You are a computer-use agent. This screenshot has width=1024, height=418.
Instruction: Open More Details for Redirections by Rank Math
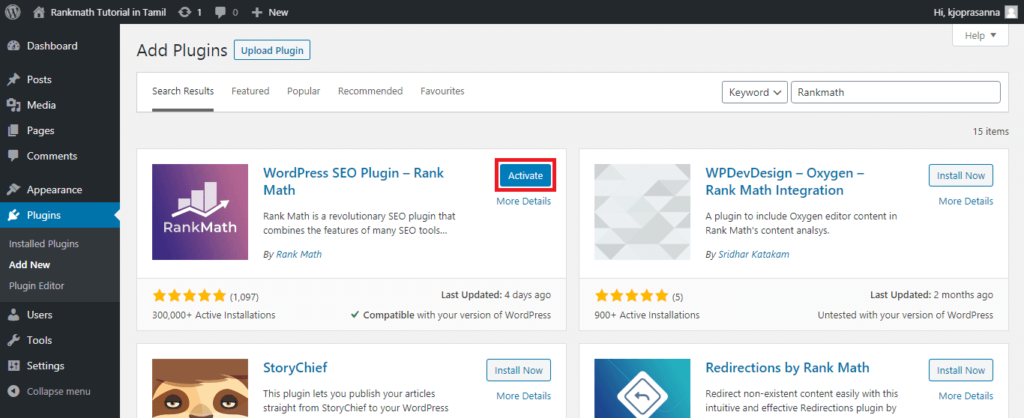pos(966,396)
